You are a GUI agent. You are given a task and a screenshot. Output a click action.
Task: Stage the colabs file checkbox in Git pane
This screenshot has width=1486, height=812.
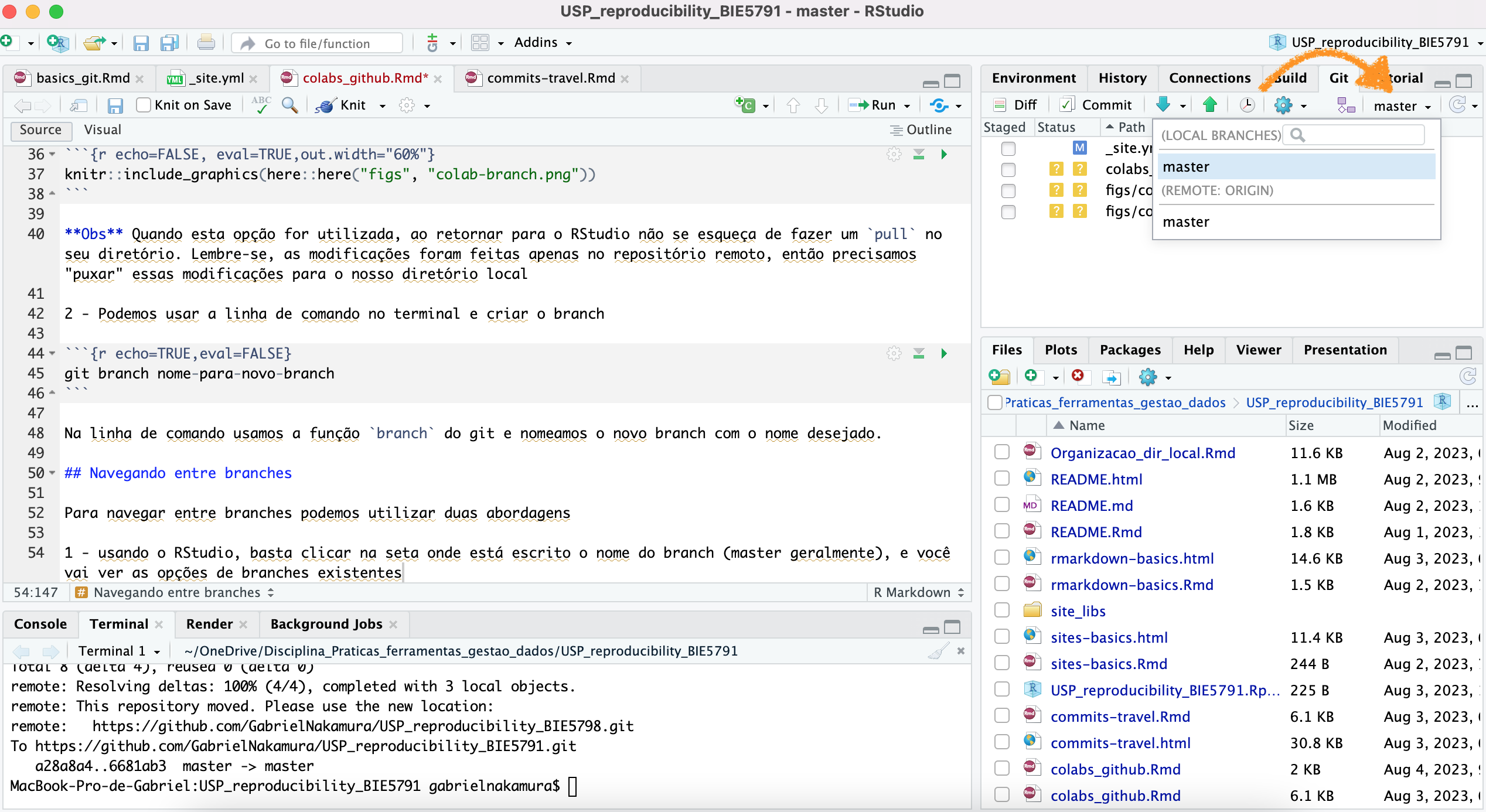coord(1008,169)
